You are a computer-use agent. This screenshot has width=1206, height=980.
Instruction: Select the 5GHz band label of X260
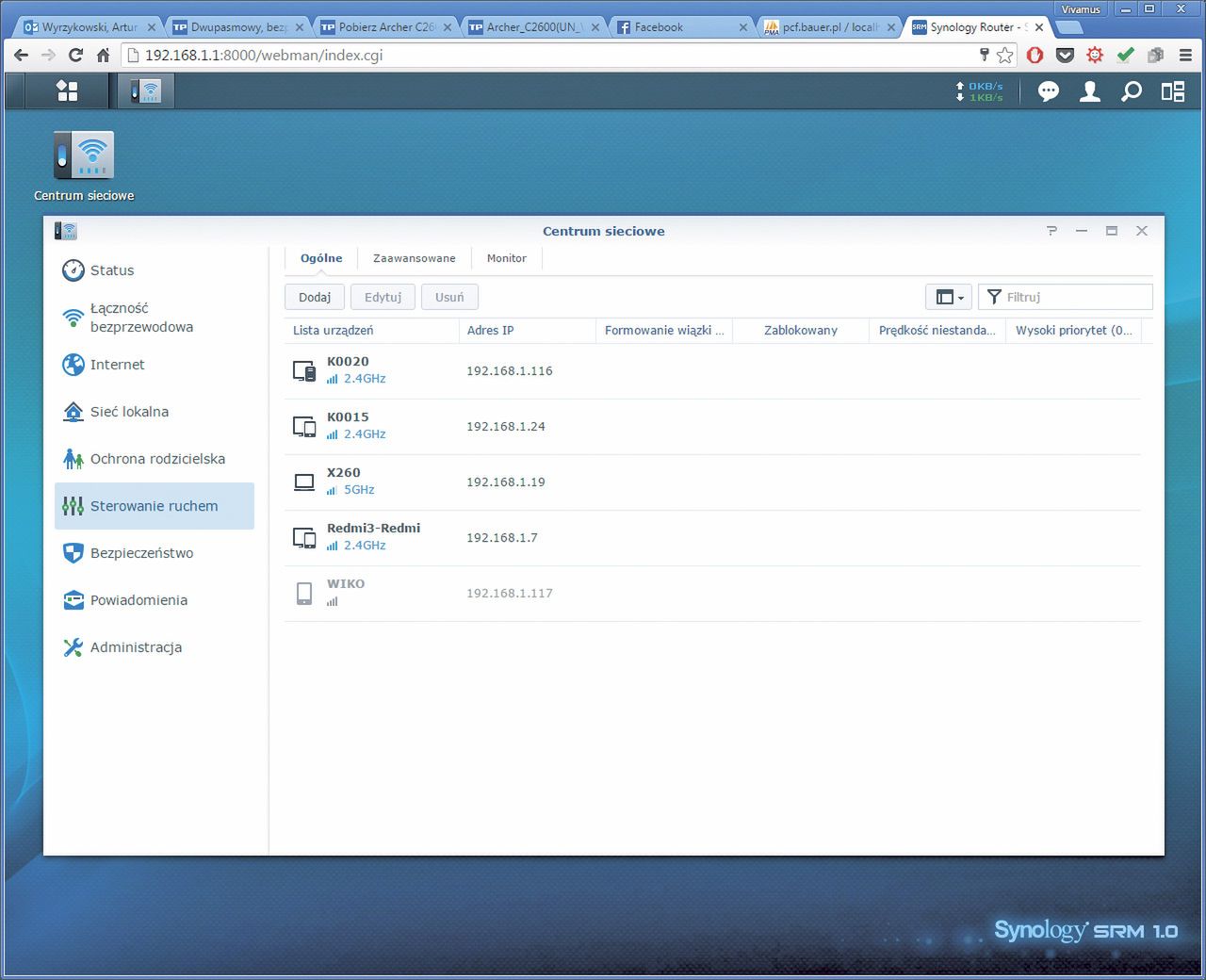[359, 490]
